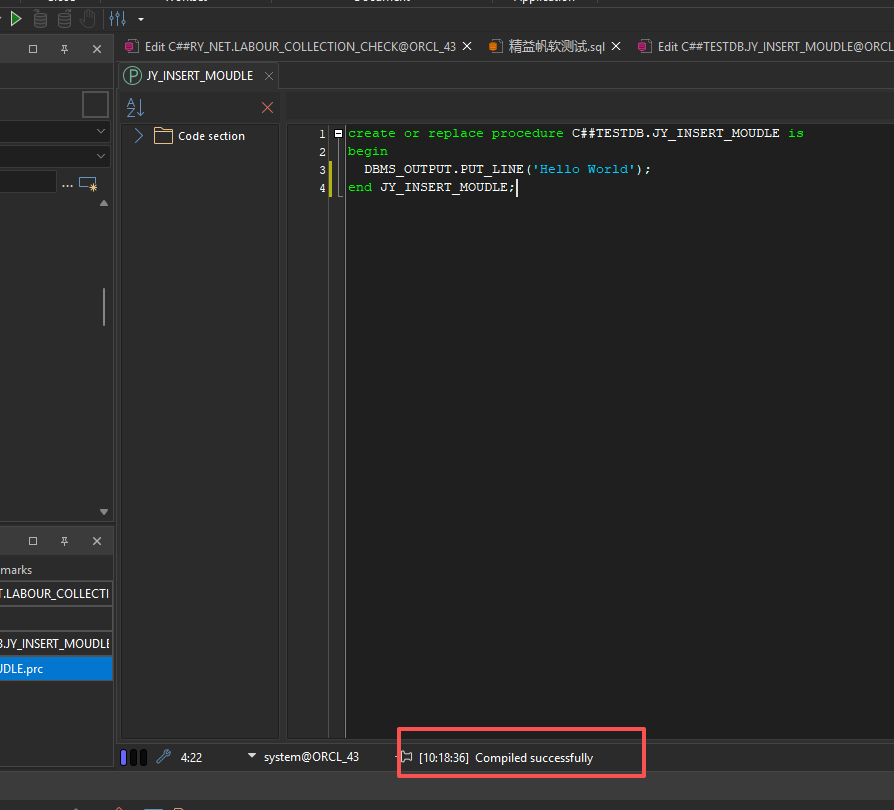Switch to Edit C##RY_NET.LABOUR_COLLECTION_CHECK tab
This screenshot has width=894, height=810.
point(300,47)
